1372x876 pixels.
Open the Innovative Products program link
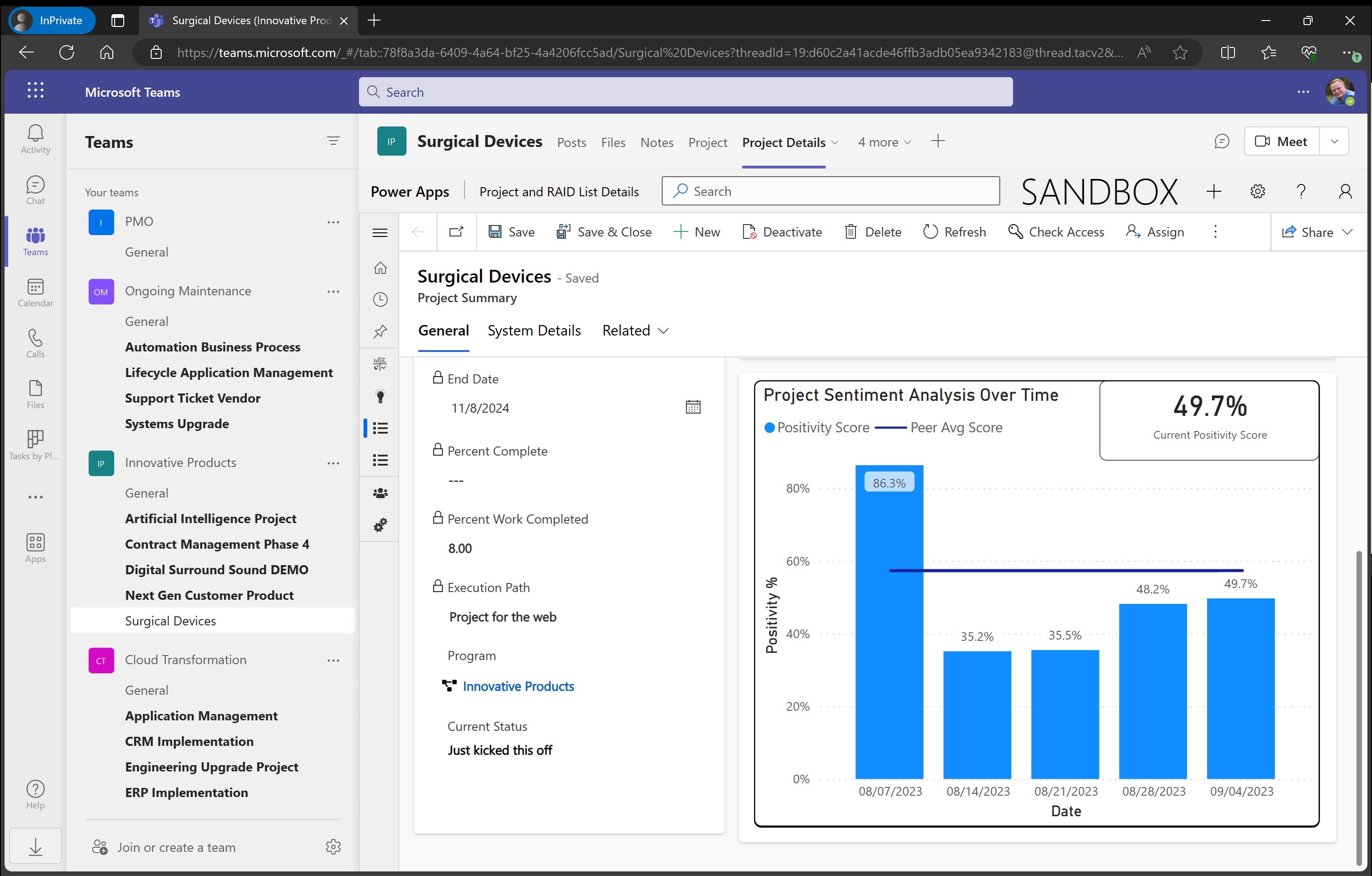(518, 687)
